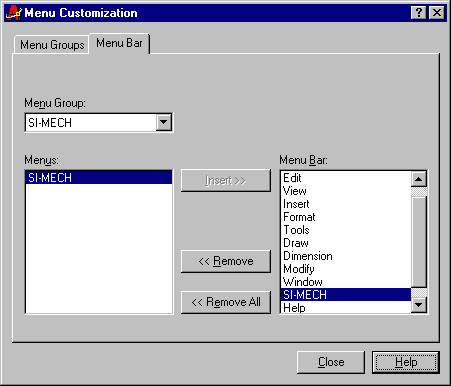This screenshot has height=386, width=451.
Task: Click the Close button
Action: [331, 362]
